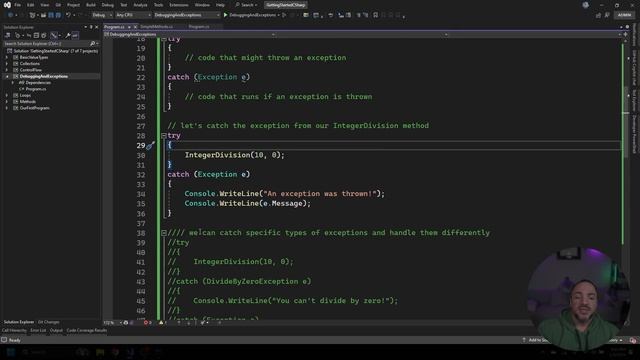
Task: Click the Solution Explorer Properties wrench icon
Action: [x=68, y=36]
